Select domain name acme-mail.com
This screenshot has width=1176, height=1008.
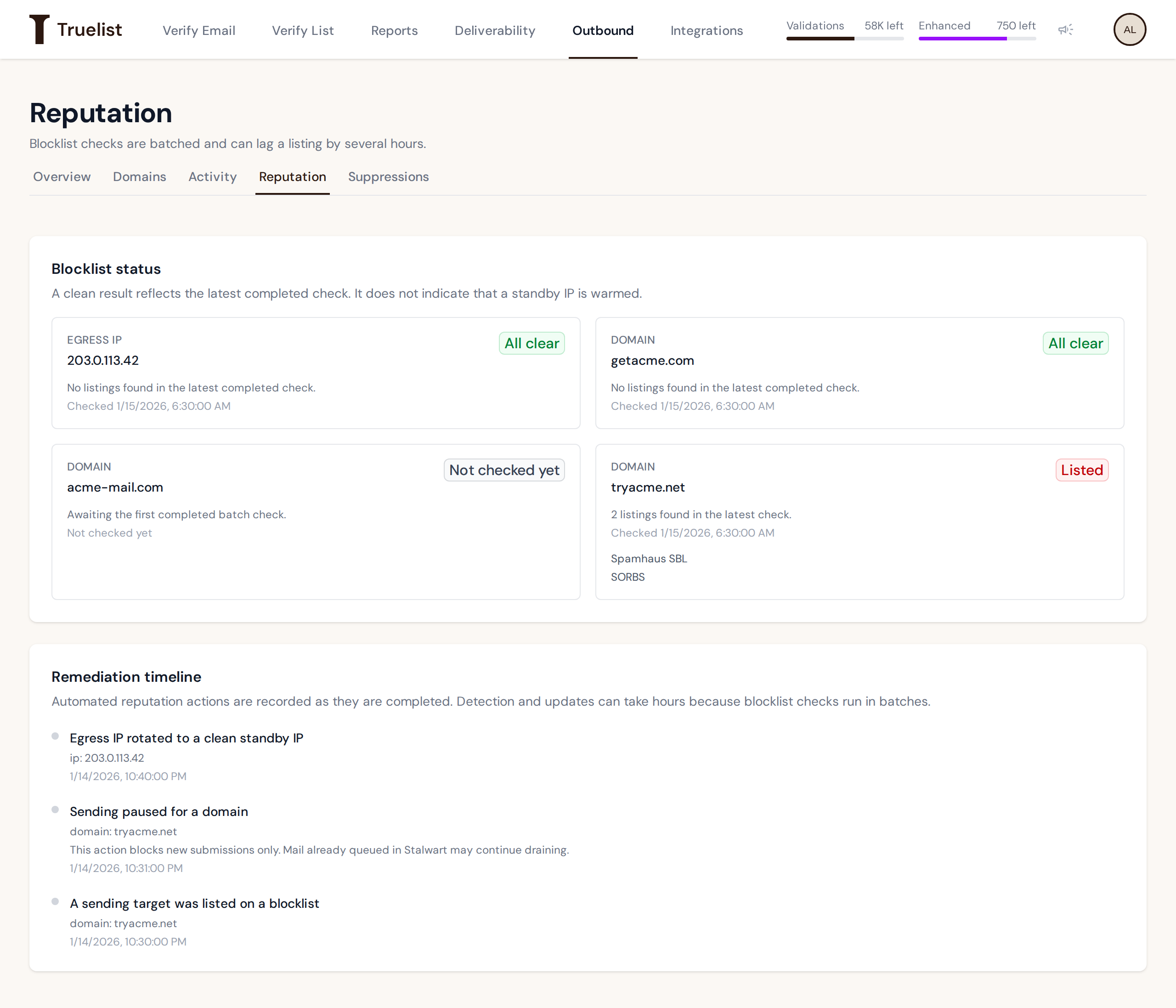click(115, 487)
